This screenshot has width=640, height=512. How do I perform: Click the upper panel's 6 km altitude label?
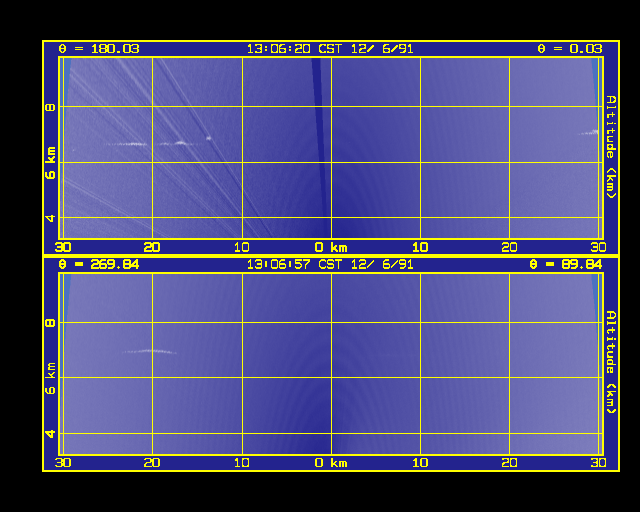pos(50,163)
